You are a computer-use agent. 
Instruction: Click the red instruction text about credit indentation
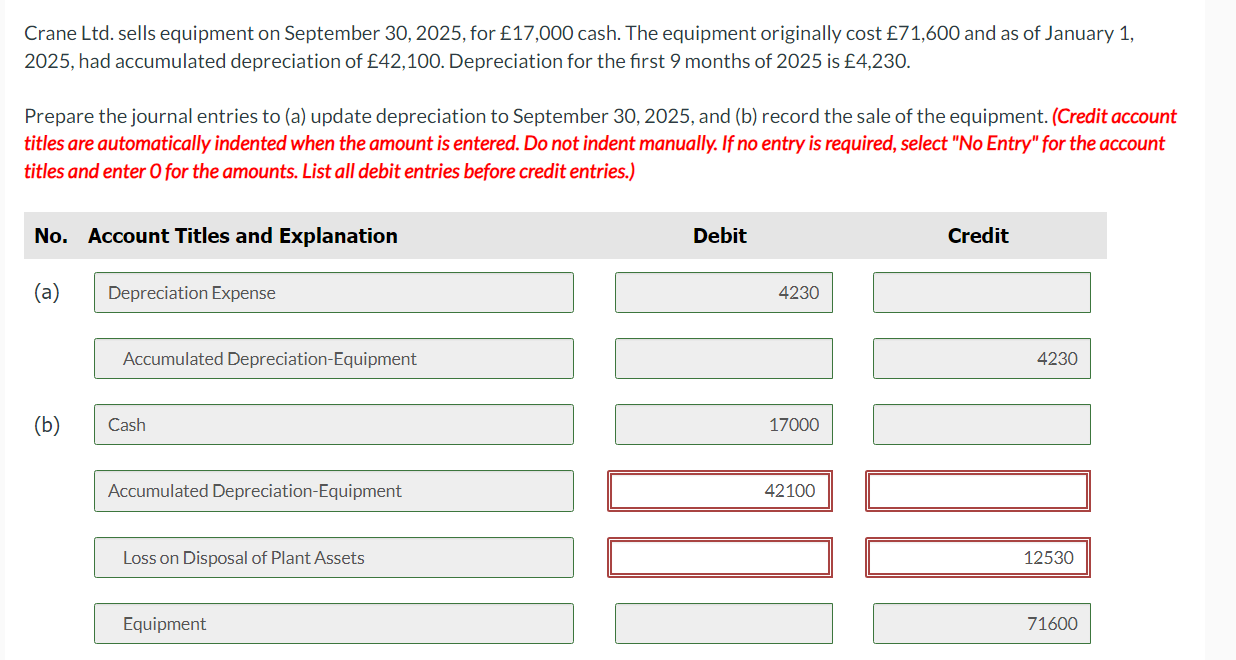coord(600,144)
